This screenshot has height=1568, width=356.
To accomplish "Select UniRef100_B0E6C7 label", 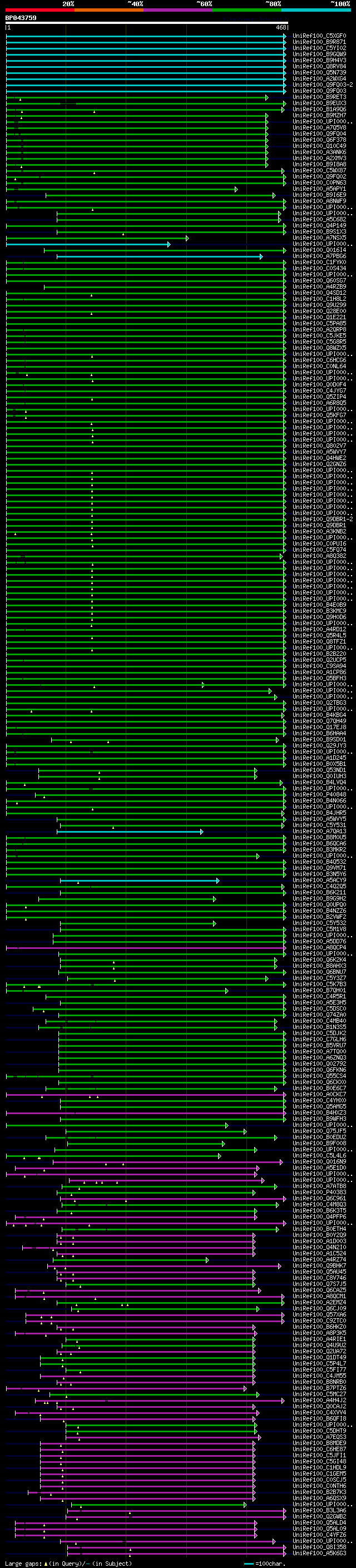I will tap(319, 1088).
